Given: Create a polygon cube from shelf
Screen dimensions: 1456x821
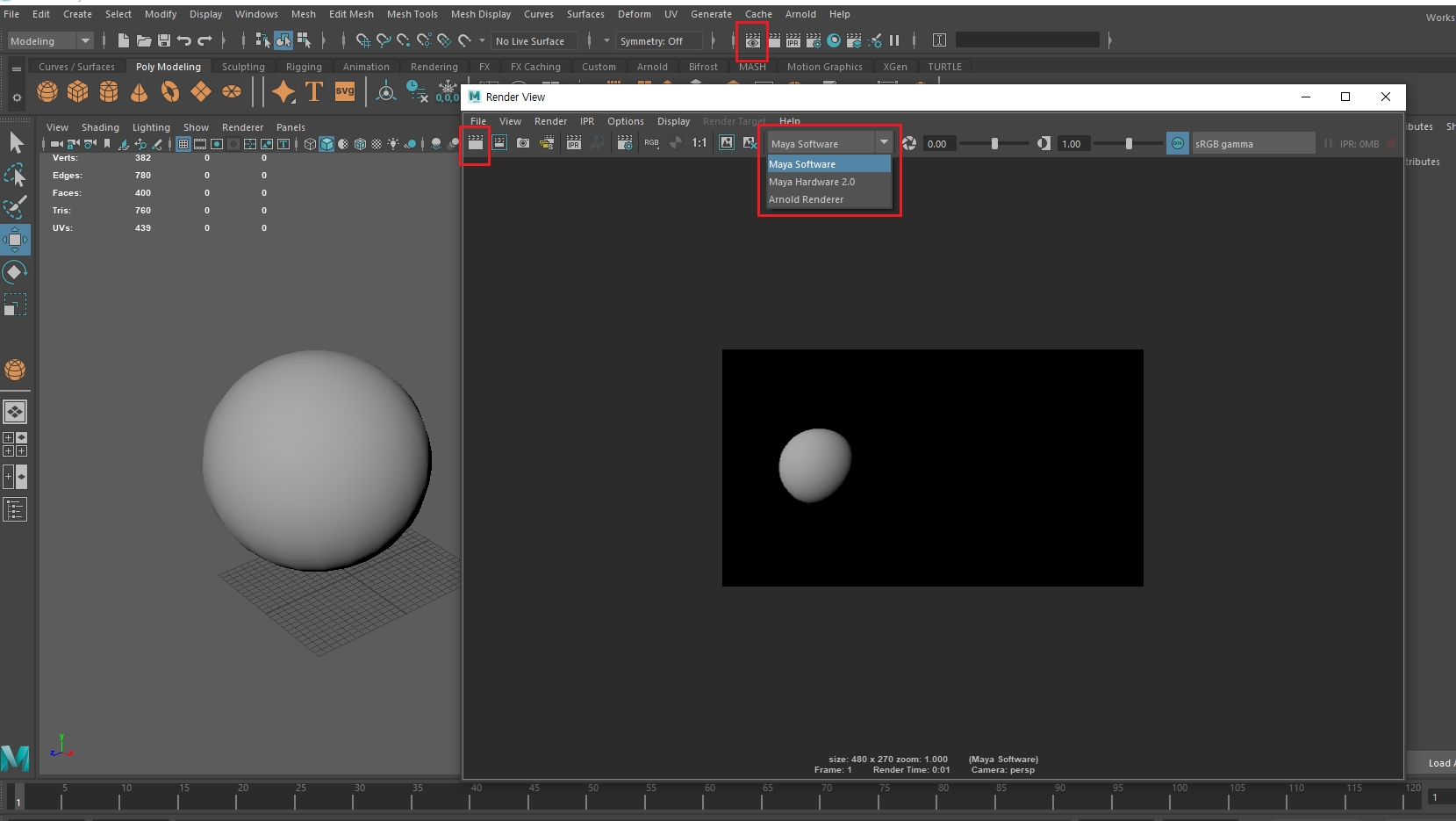Looking at the screenshot, I should (x=78, y=91).
